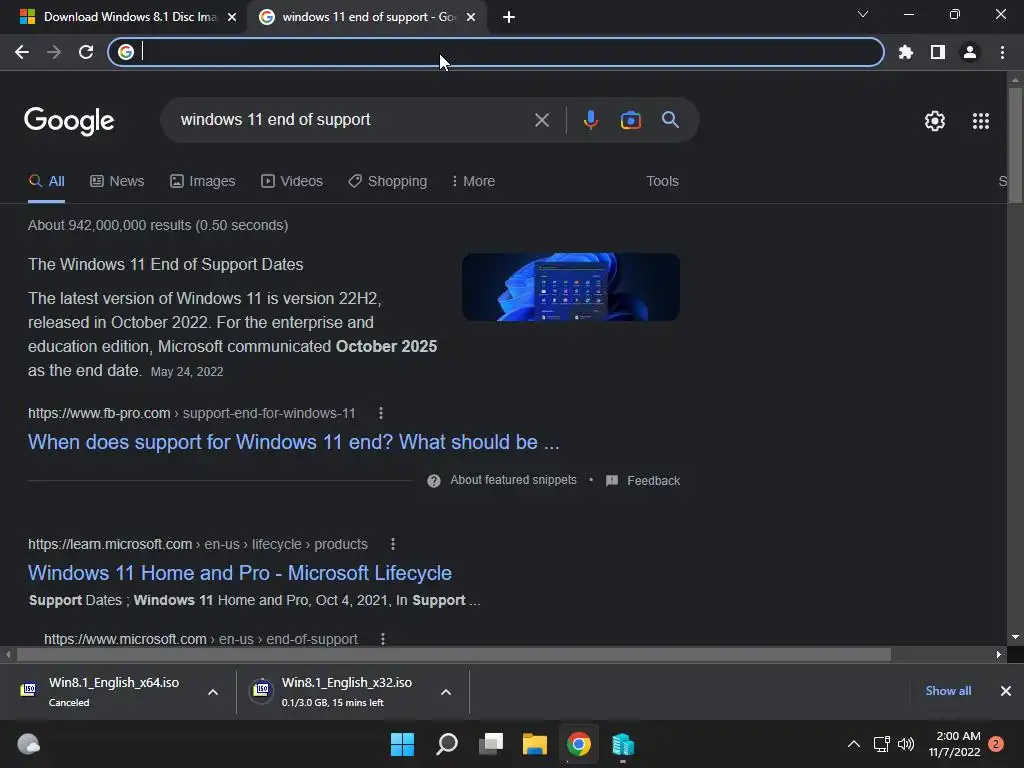Viewport: 1024px width, 768px height.
Task: Submit search with the magnifying glass icon
Action: 670,120
